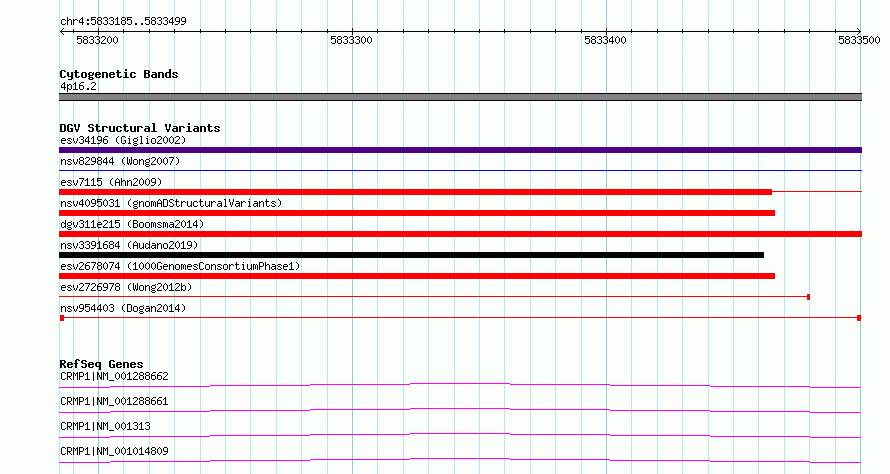890x474 pixels.
Task: Click the left end marker of nsv954403
Action: [62, 318]
